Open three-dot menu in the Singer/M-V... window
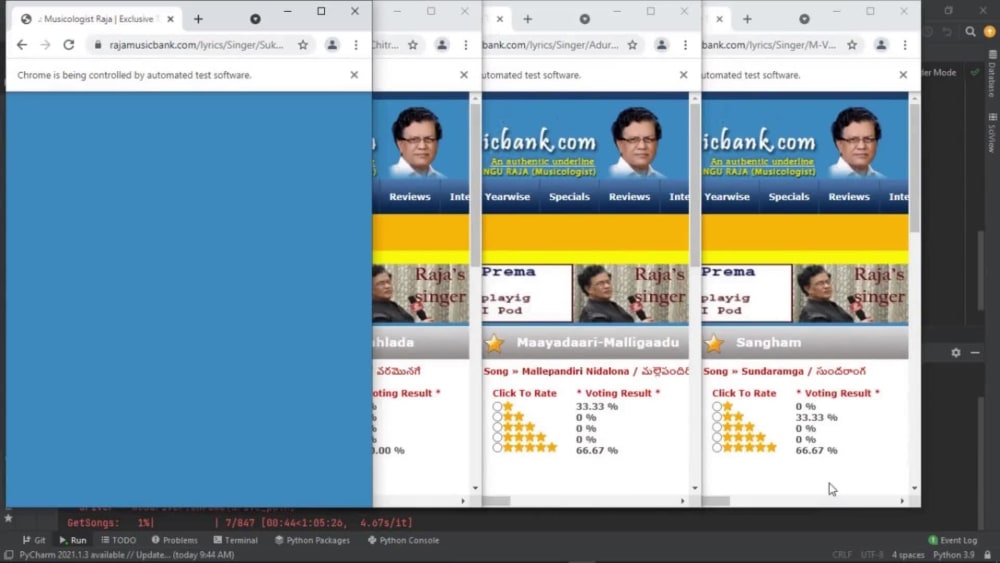Image resolution: width=1000 pixels, height=563 pixels. pos(905,45)
